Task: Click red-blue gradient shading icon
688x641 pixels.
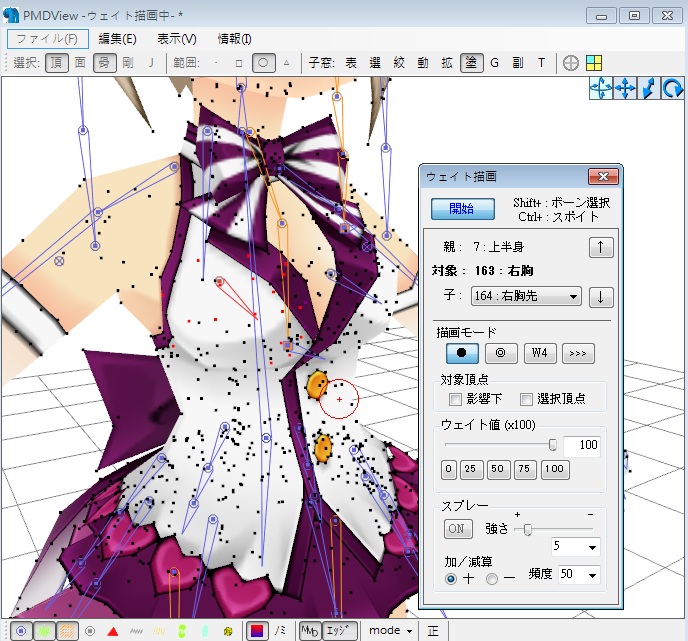Action: [257, 631]
